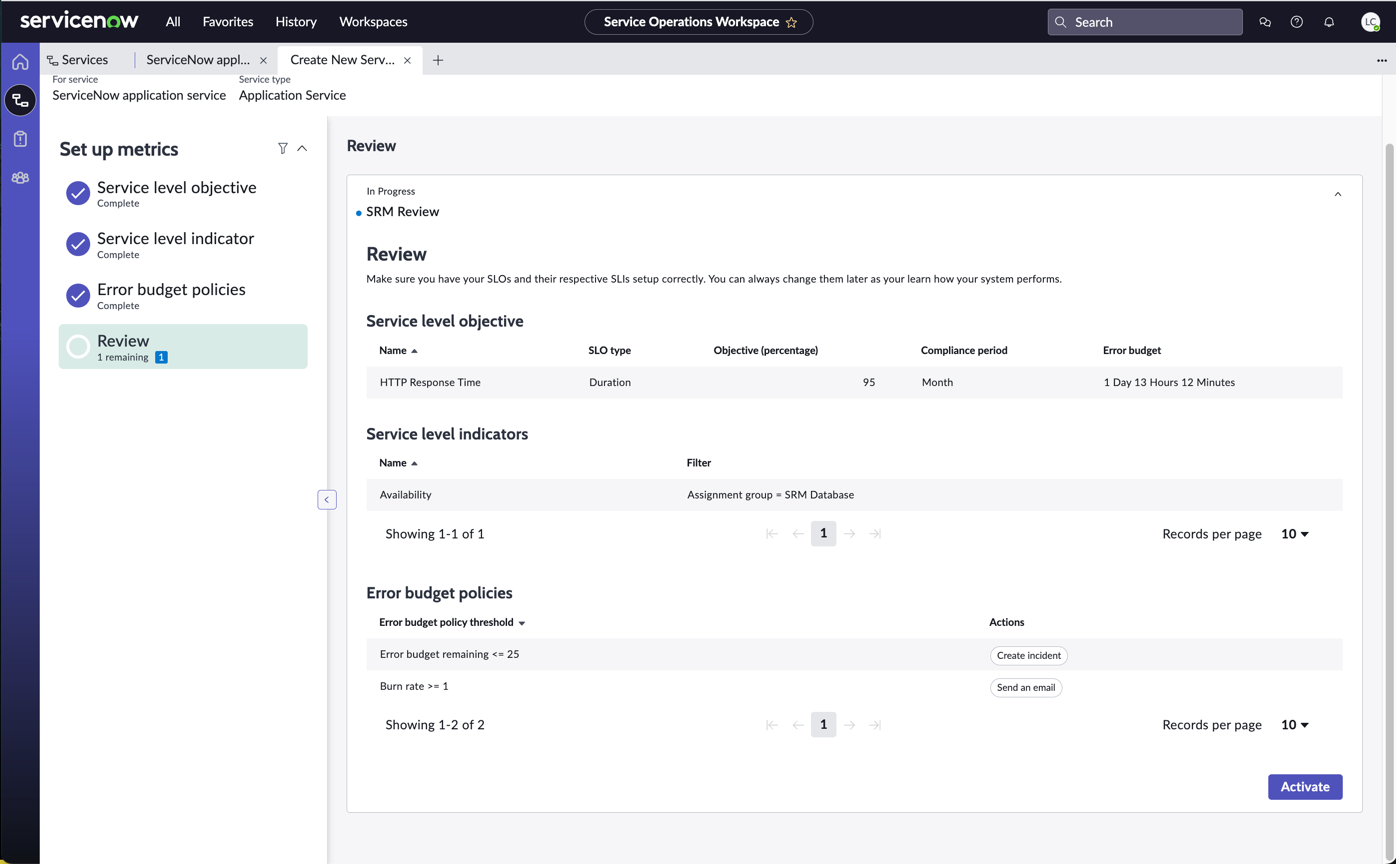
Task: Open the clipboard list icon in sidebar
Action: point(20,139)
